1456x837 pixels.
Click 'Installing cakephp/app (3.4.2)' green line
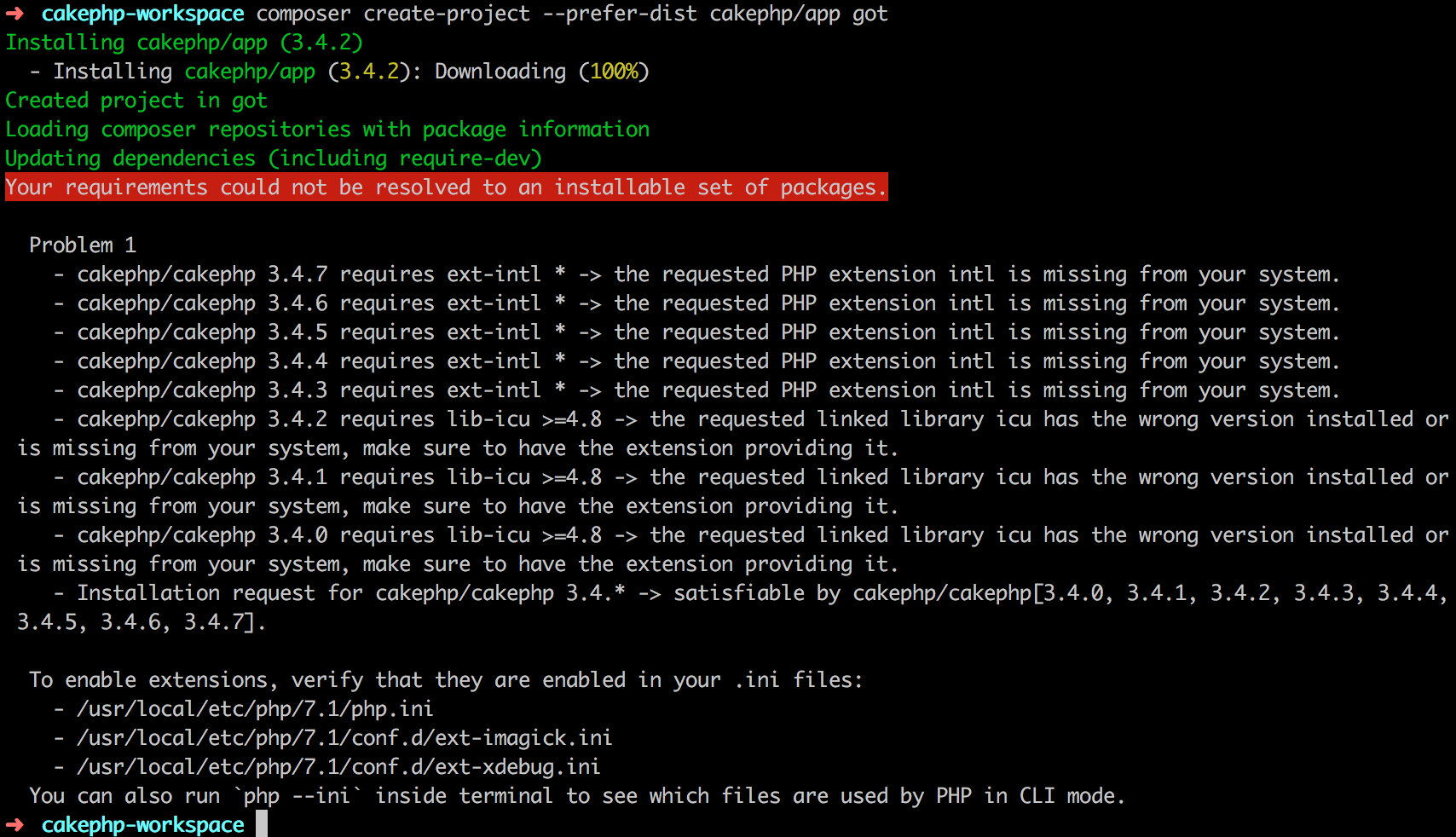tap(184, 43)
